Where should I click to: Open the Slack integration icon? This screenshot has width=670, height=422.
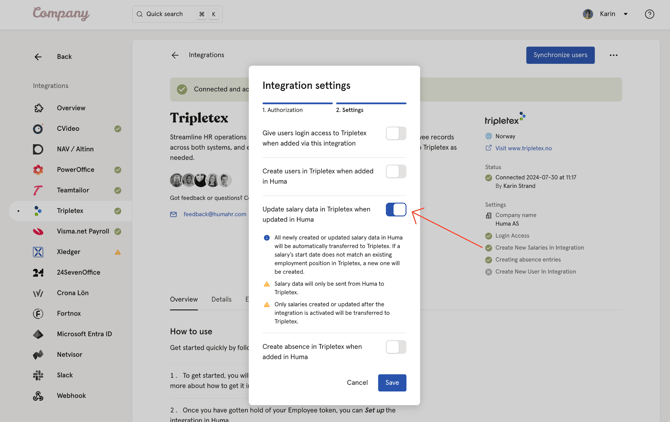pyautogui.click(x=38, y=375)
